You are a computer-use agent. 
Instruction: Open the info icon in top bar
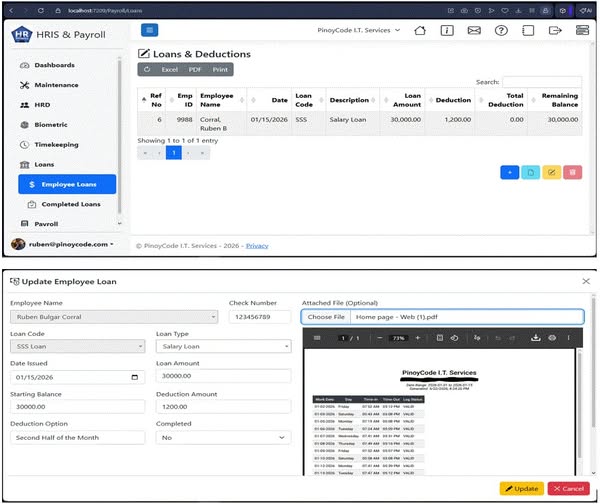point(447,30)
